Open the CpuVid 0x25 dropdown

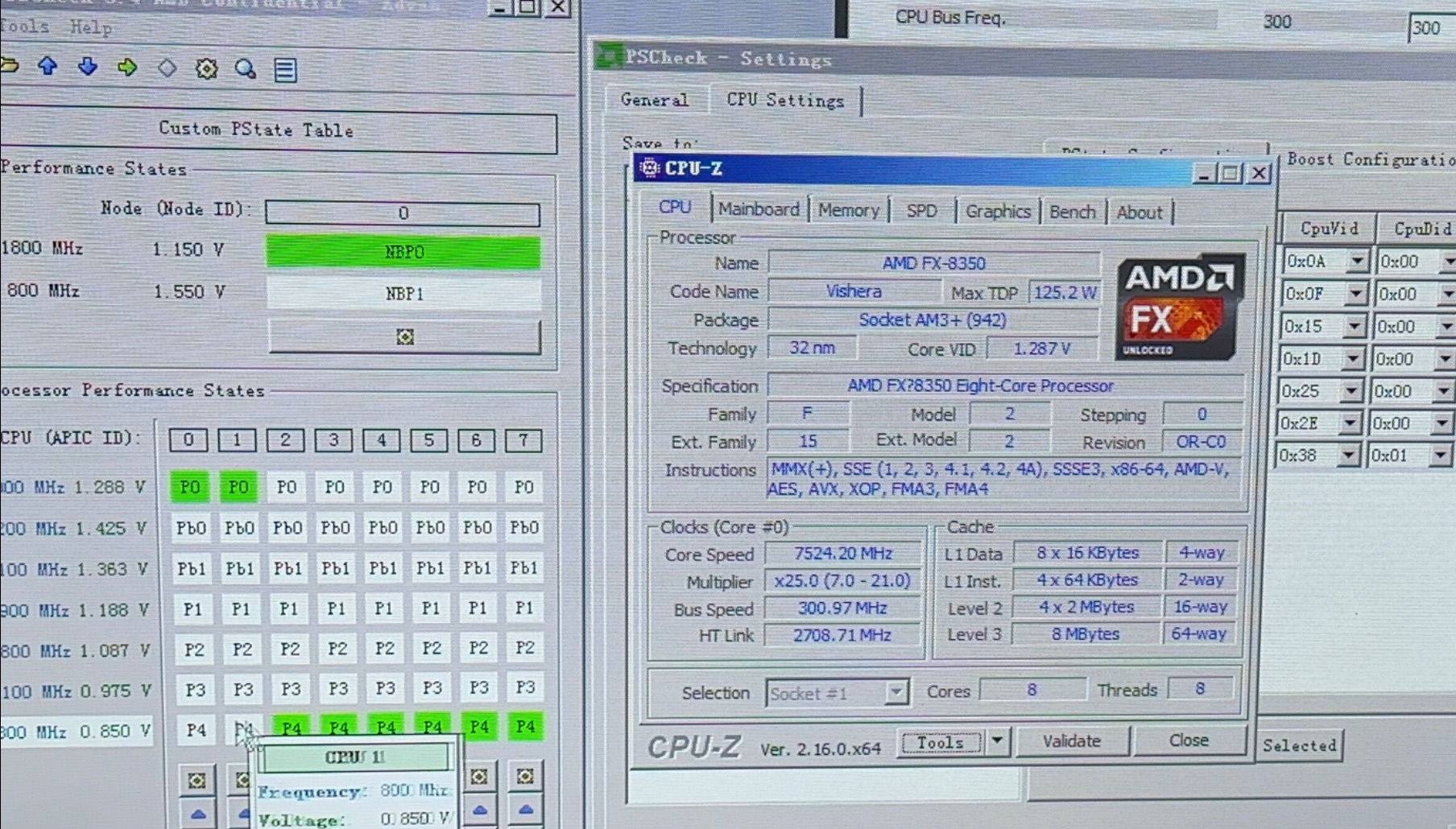click(1351, 391)
